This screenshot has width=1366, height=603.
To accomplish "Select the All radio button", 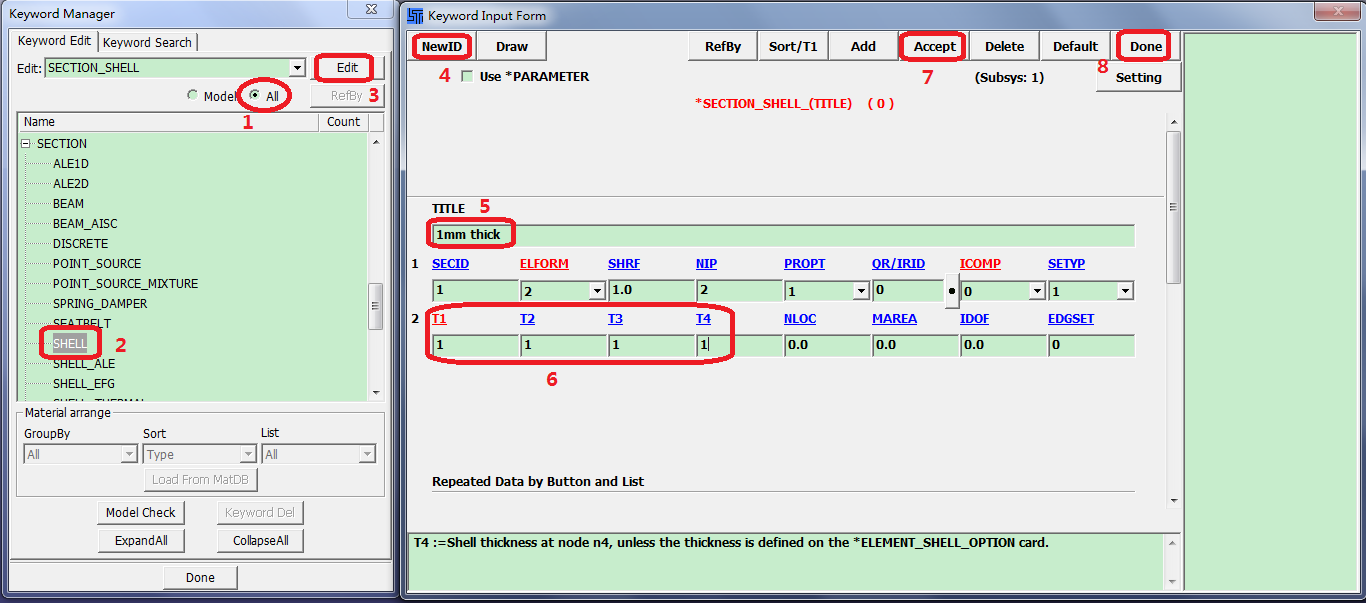I will [255, 96].
